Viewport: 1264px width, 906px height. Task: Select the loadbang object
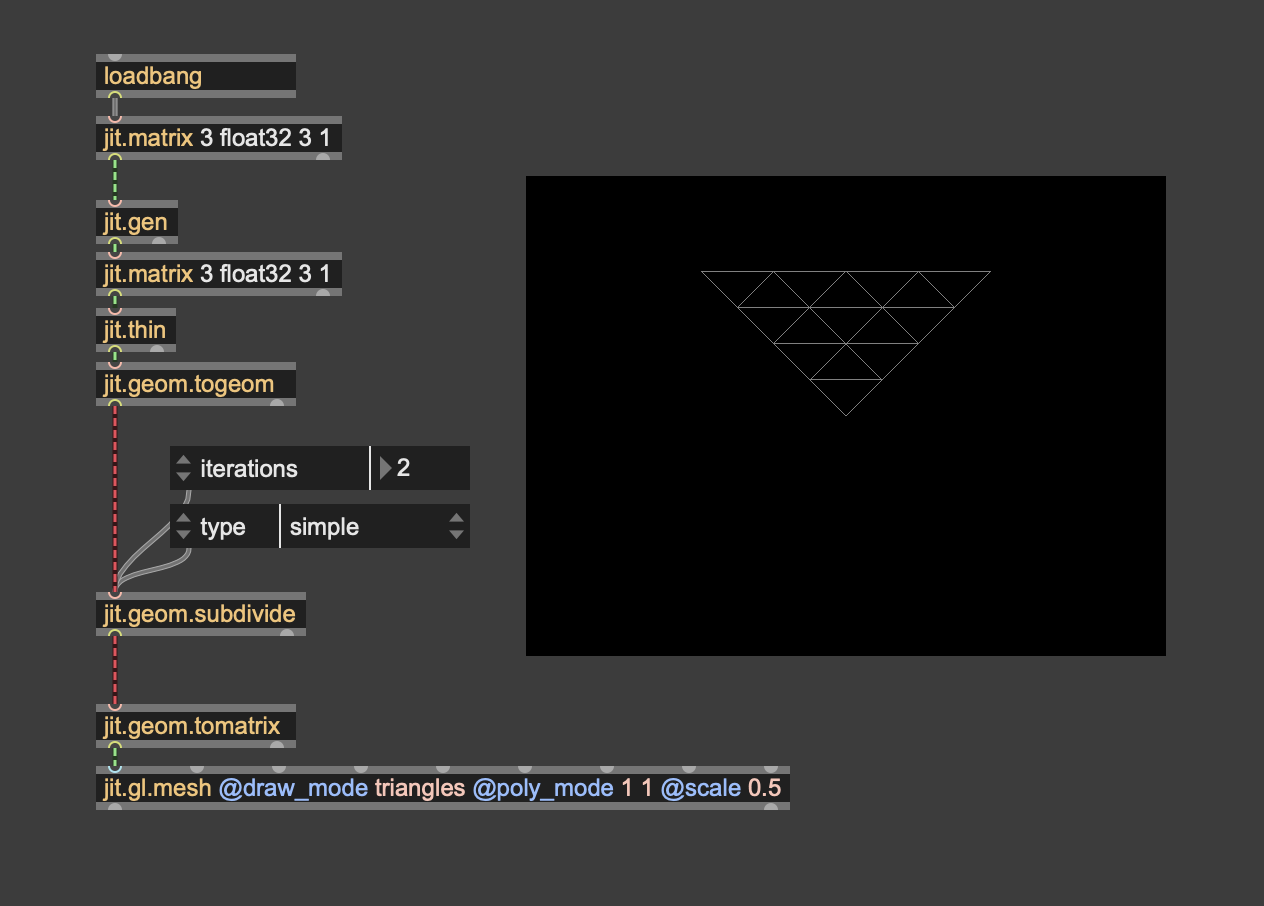tap(196, 76)
